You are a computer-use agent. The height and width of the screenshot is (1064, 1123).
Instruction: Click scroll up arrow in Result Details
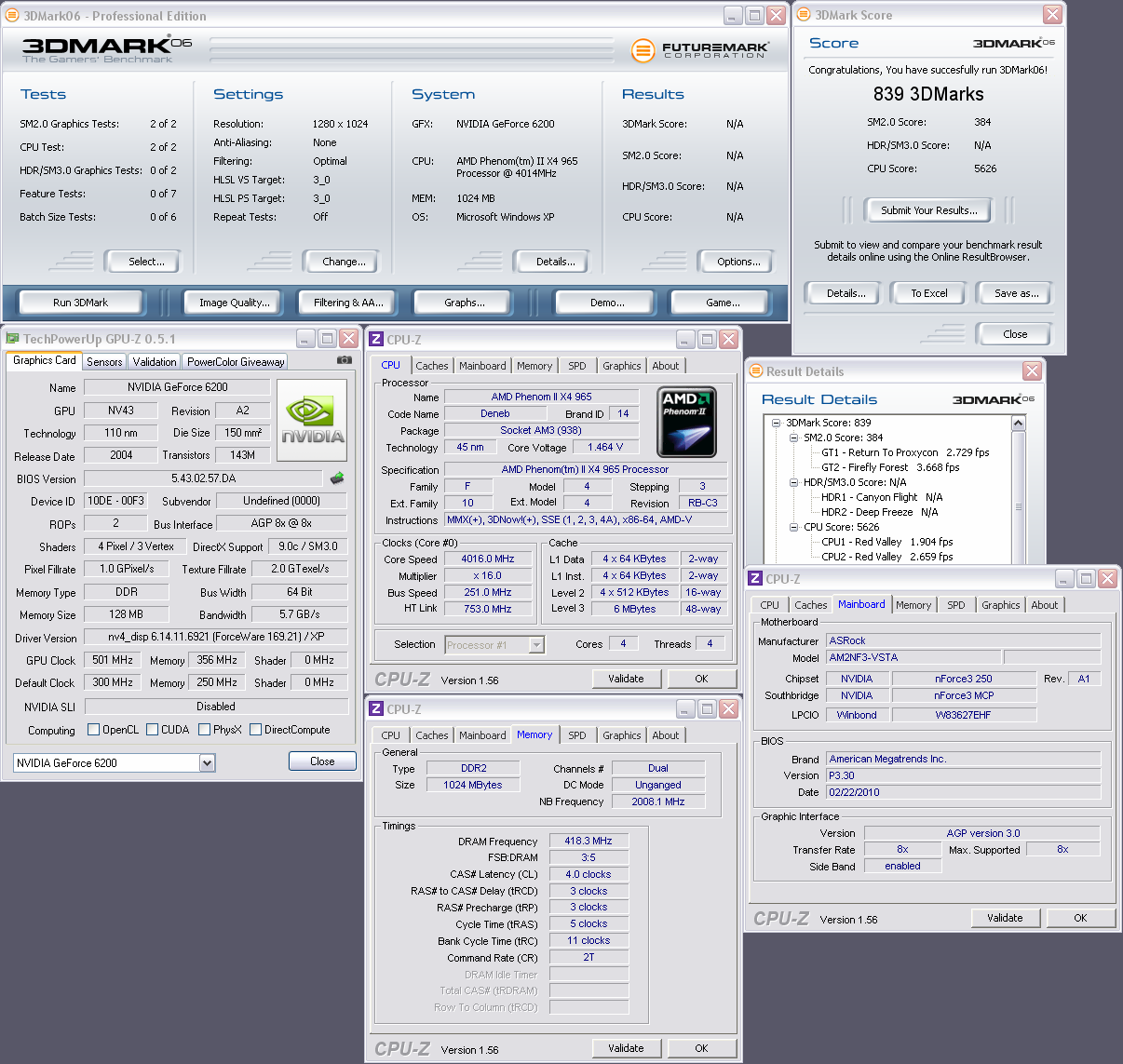(x=1019, y=423)
